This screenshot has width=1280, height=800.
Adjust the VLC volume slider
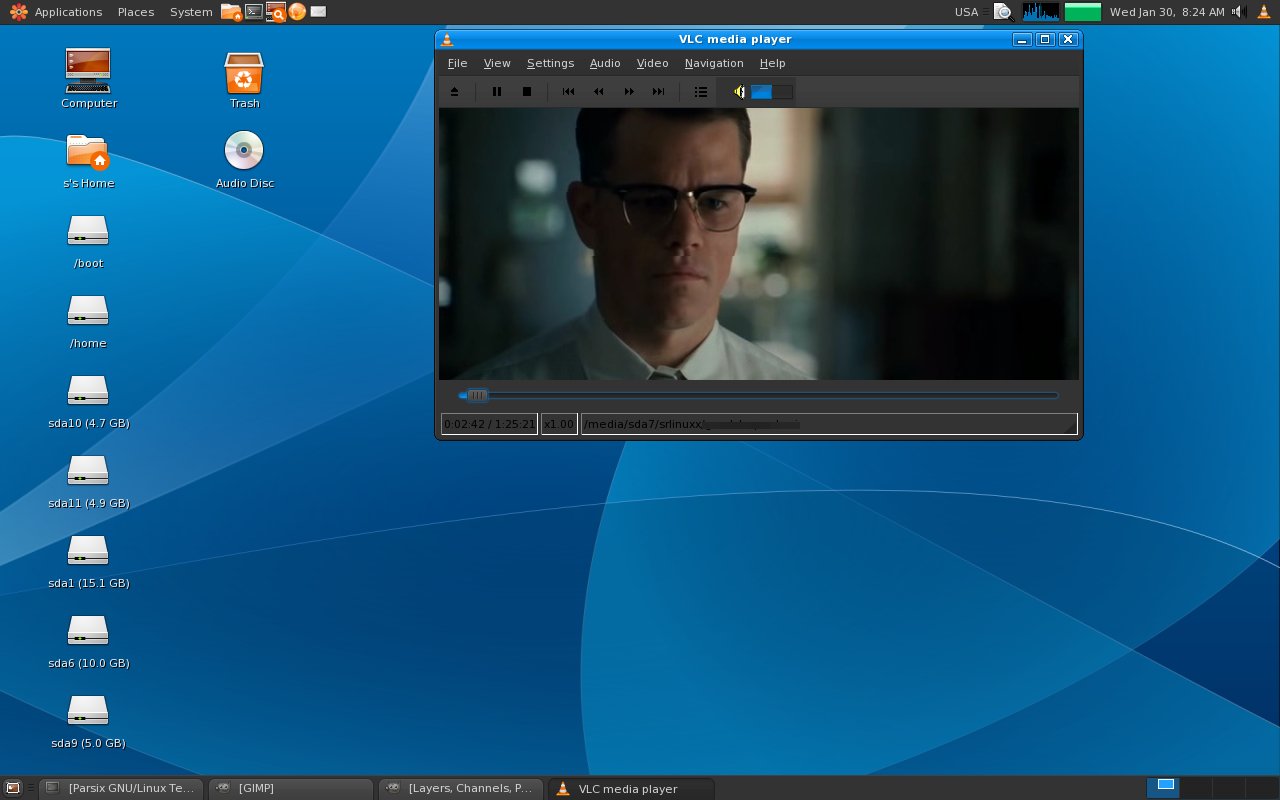point(772,92)
